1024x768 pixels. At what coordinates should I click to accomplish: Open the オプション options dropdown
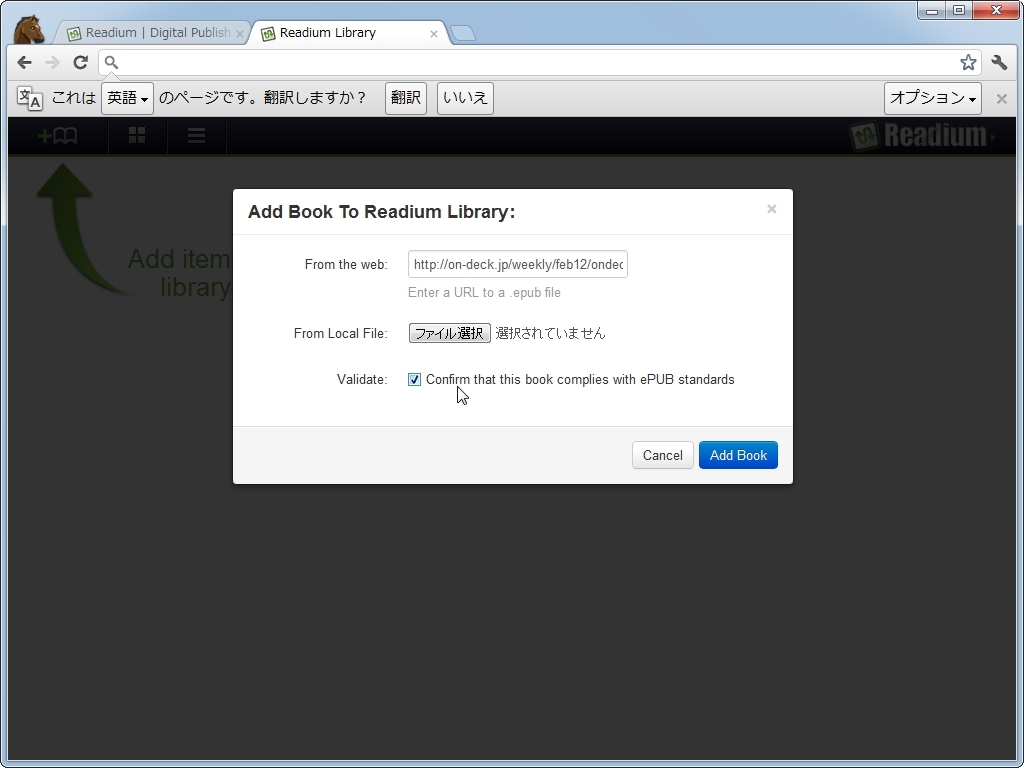coord(933,98)
